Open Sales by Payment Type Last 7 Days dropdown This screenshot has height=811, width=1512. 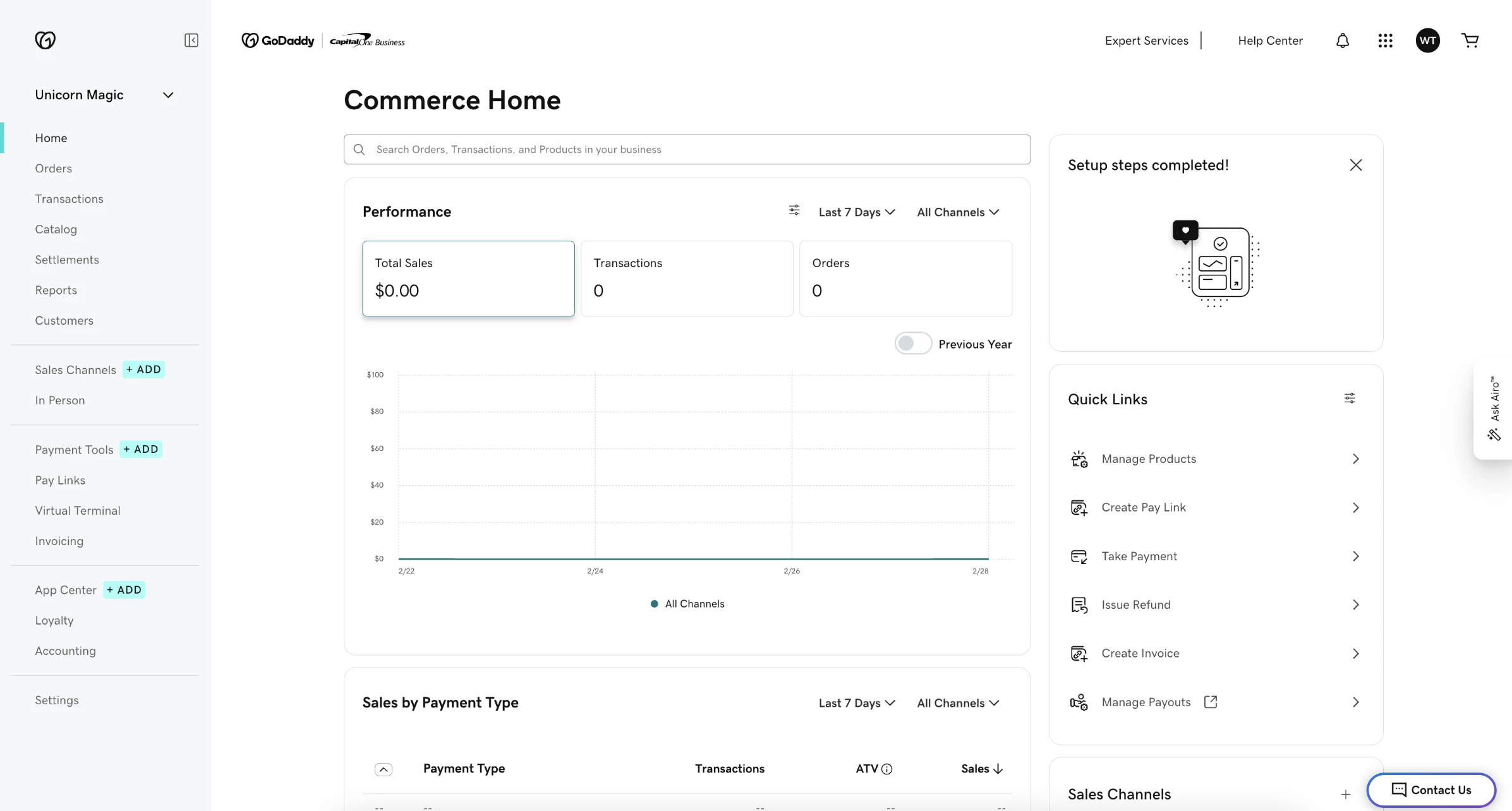coord(857,703)
